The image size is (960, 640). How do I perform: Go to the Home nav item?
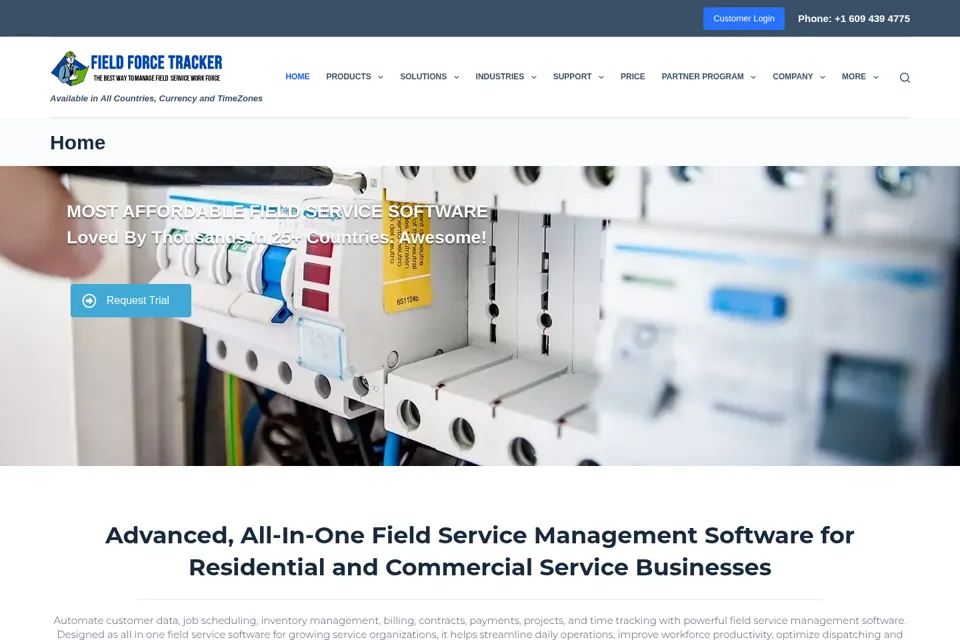[297, 77]
